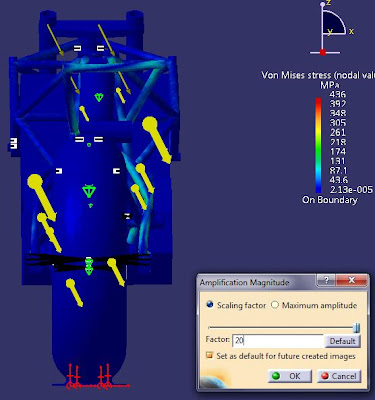Image resolution: width=375 pixels, height=400 pixels.
Task: Enable Set as default for future images
Action: 210,355
